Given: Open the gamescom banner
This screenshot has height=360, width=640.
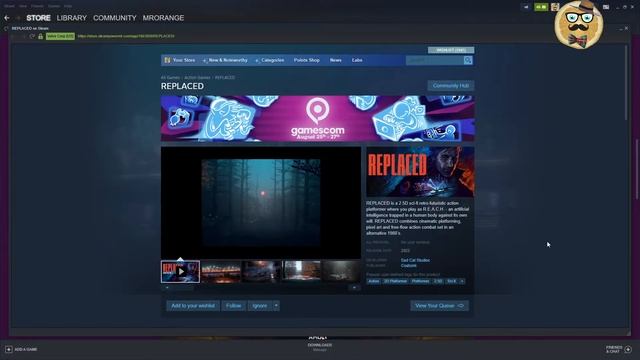Looking at the screenshot, I should (318, 118).
